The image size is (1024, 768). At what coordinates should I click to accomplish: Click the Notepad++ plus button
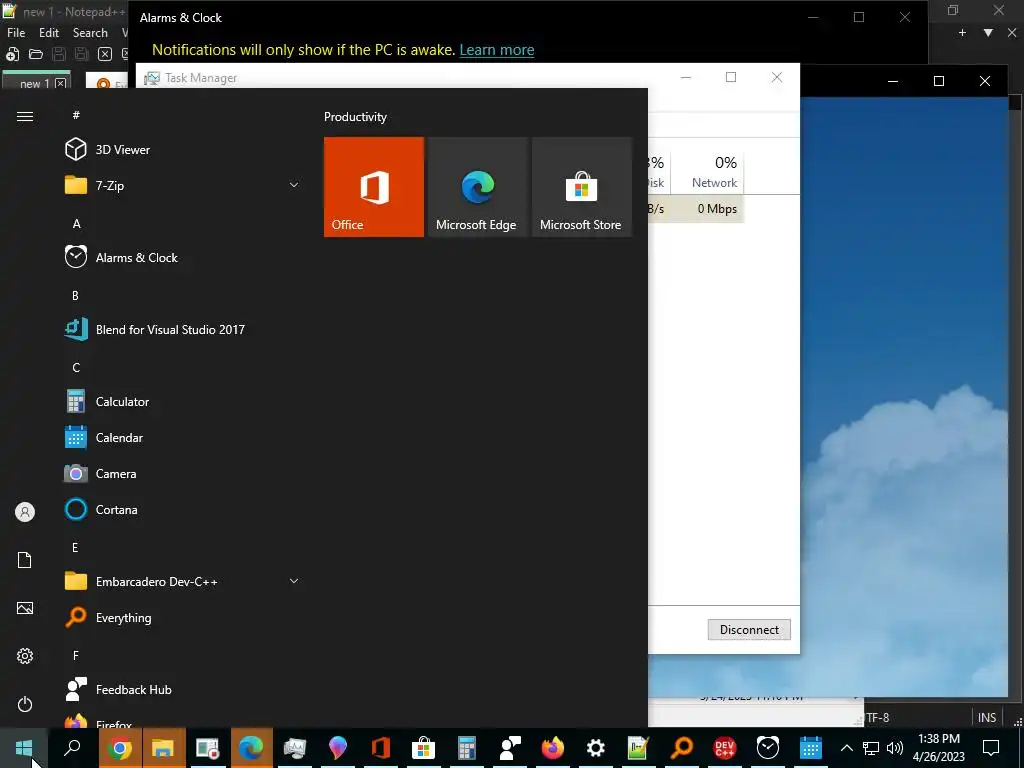click(962, 33)
